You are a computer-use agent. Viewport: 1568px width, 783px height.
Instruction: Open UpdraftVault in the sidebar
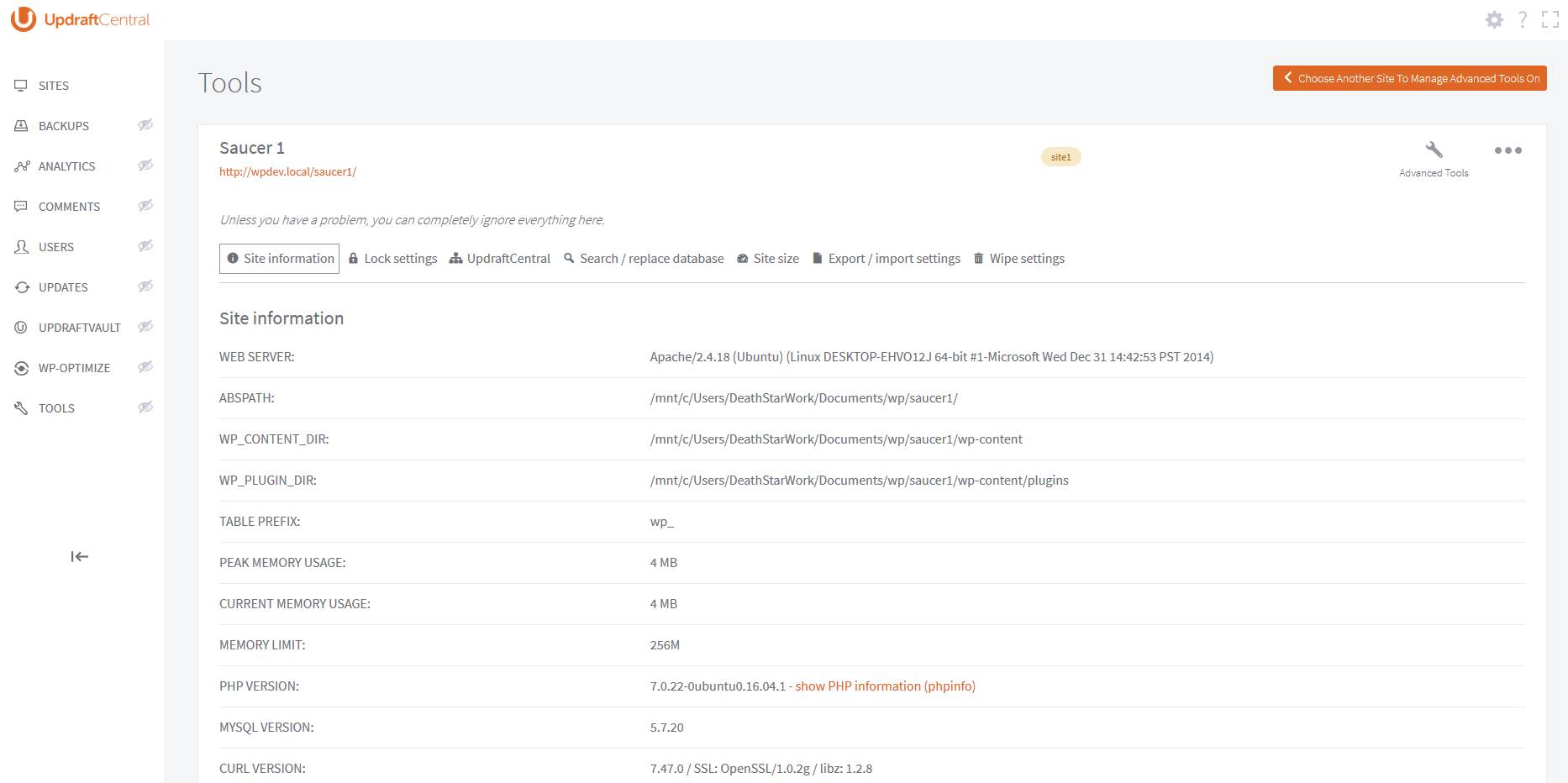[x=80, y=328]
